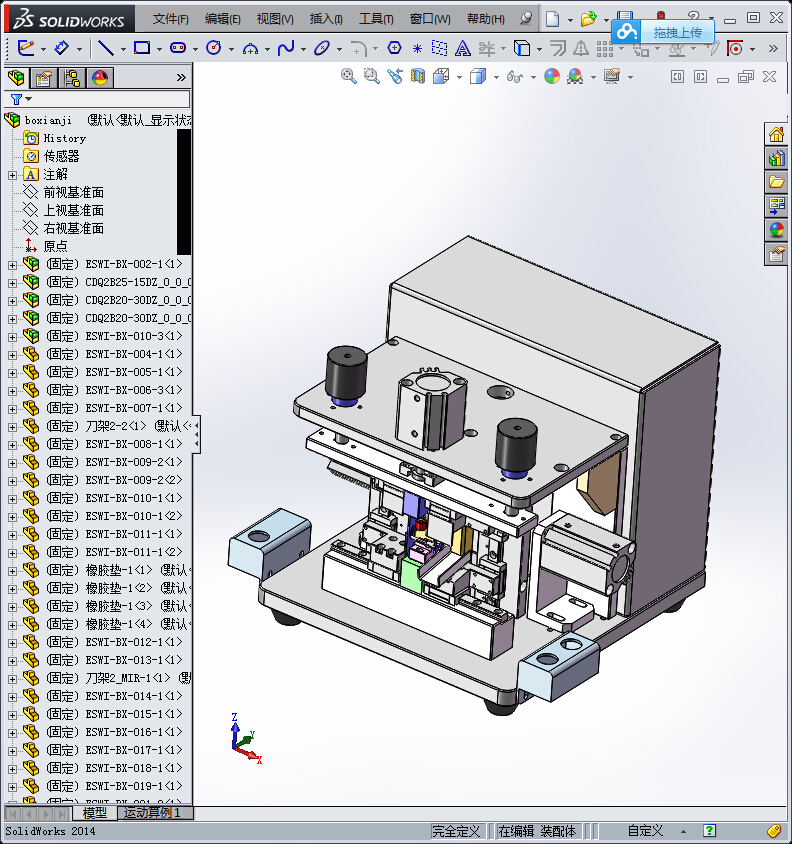
Task: Select the Circle sketch tool
Action: [214, 48]
